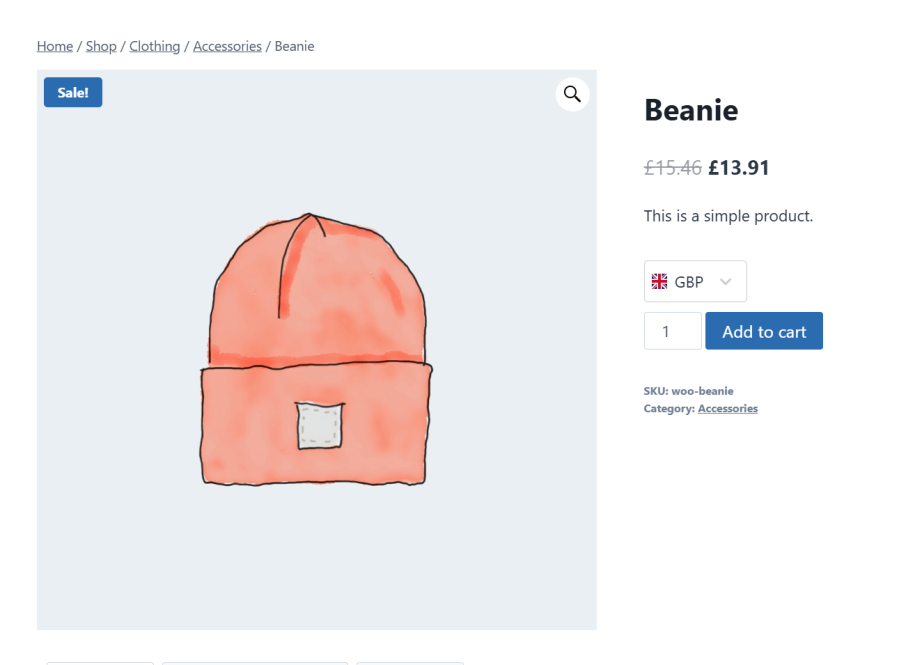
Task: Click the orange beanie product image
Action: click(316, 349)
